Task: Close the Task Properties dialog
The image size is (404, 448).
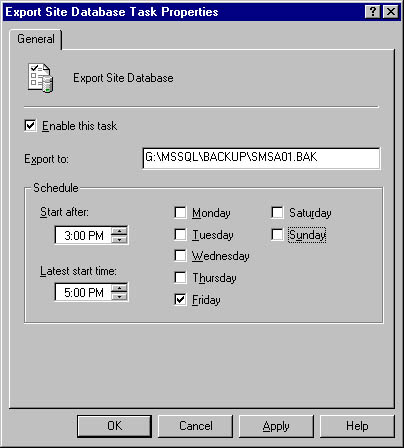Action: [390, 12]
